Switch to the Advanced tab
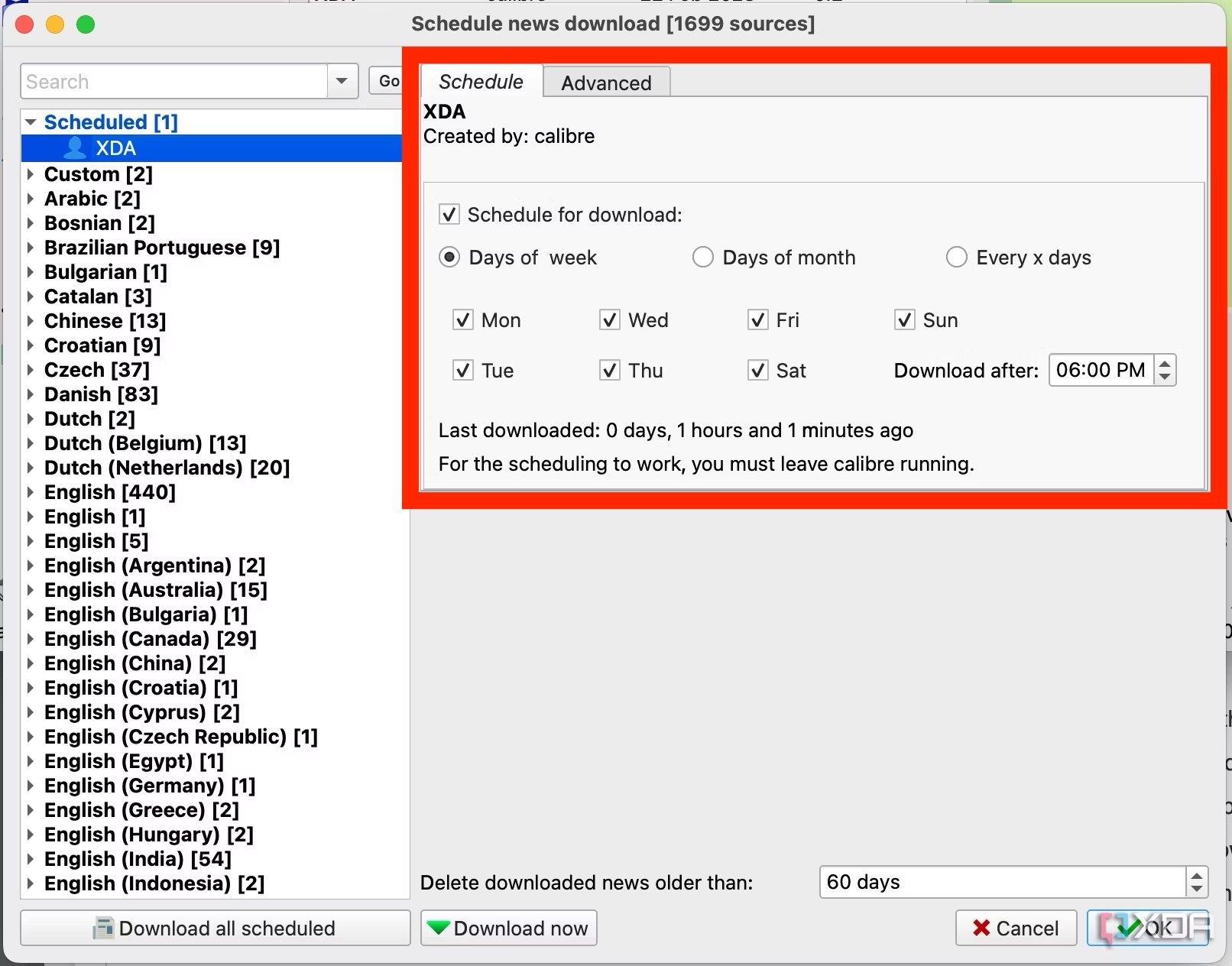Screen dimensions: 1232x966 coord(607,83)
